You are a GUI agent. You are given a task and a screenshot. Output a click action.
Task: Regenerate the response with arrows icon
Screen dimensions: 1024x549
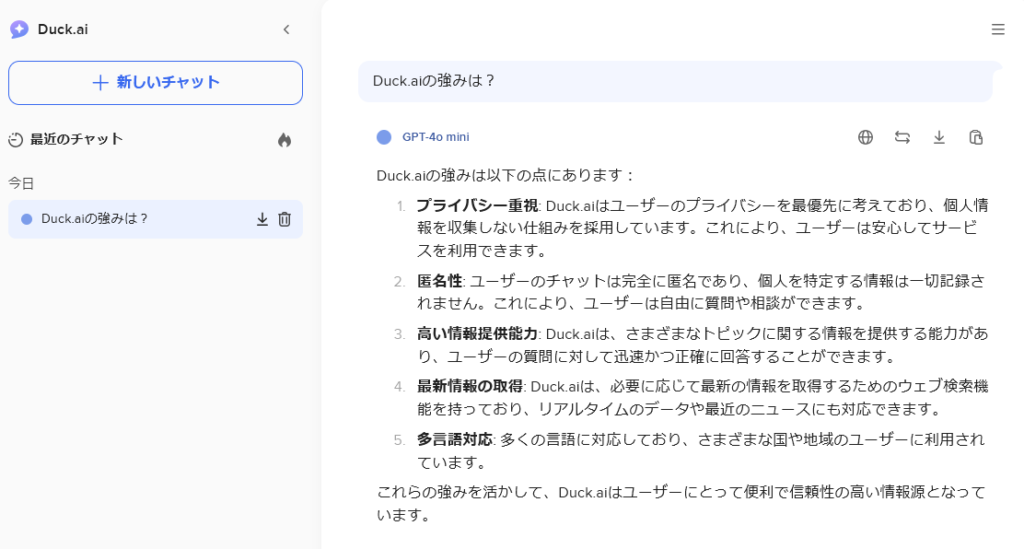click(902, 137)
